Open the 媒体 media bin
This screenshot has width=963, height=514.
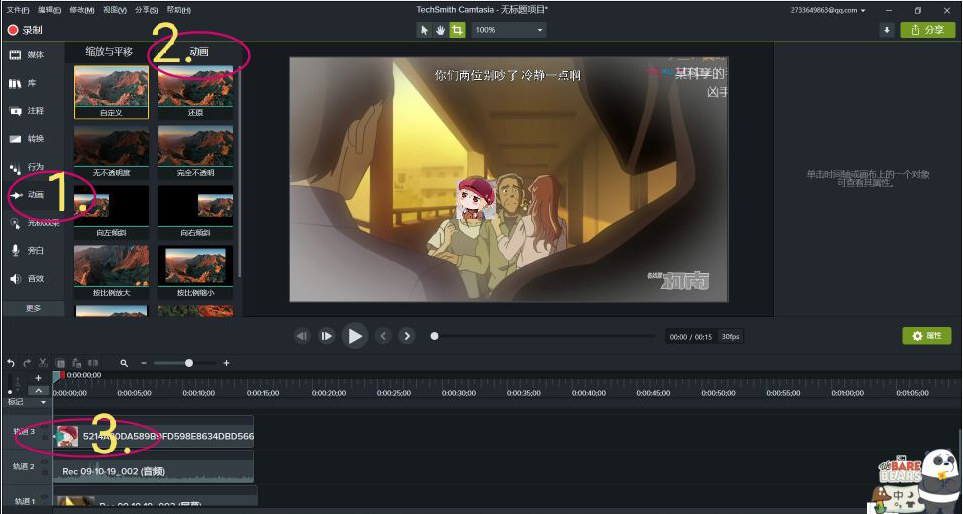[x=27, y=55]
